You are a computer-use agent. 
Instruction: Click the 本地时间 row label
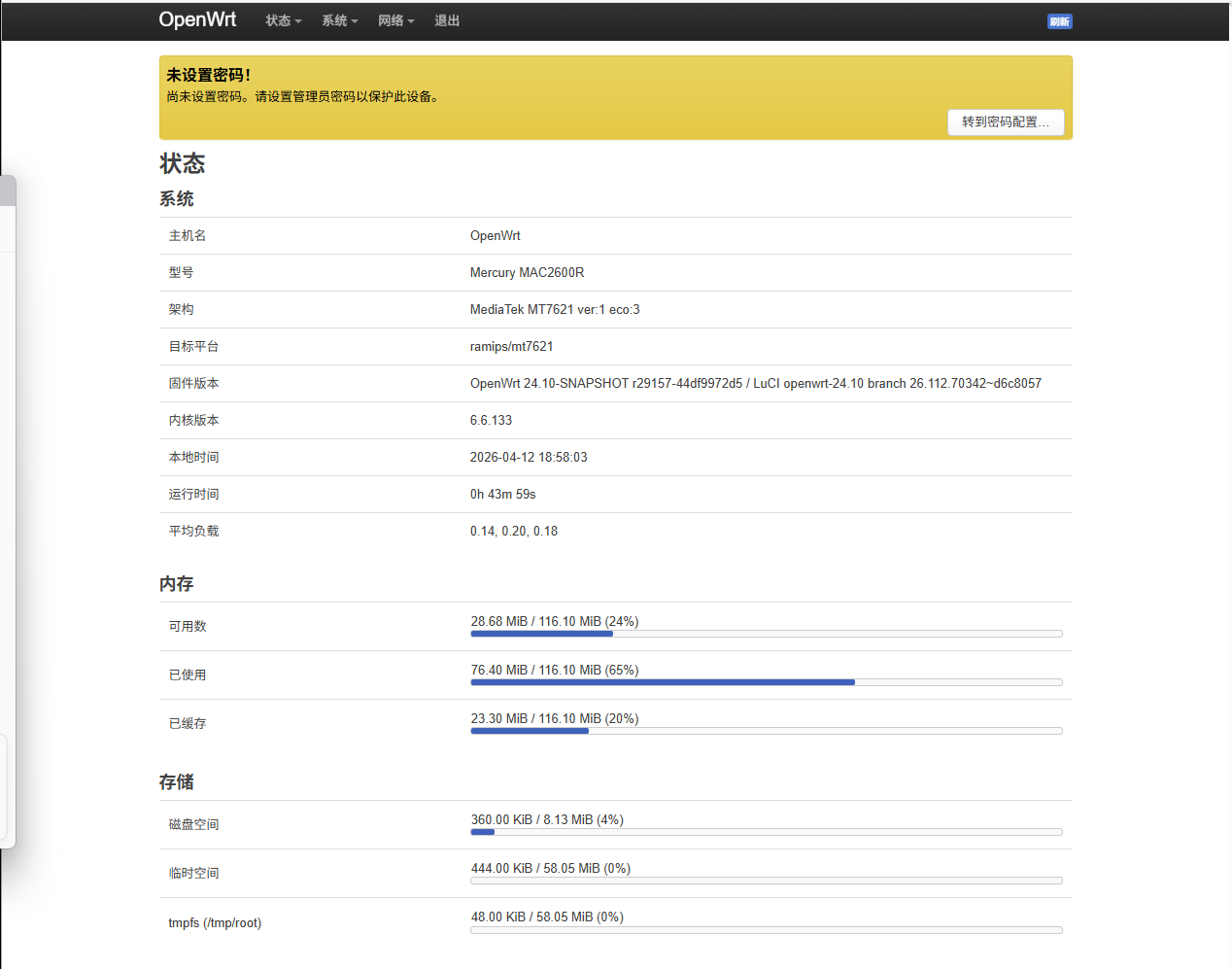point(193,457)
